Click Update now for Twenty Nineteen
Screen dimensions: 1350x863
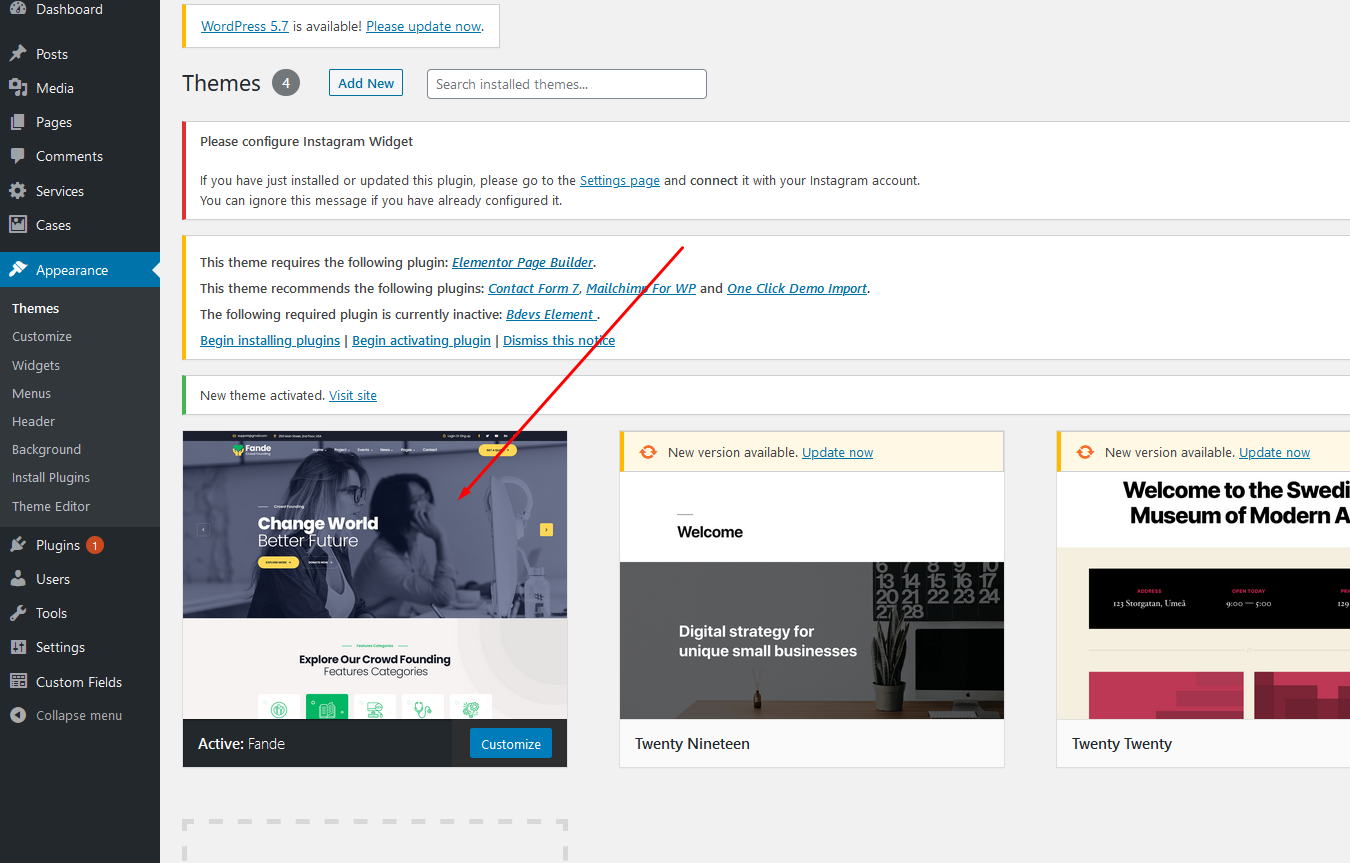(x=838, y=452)
